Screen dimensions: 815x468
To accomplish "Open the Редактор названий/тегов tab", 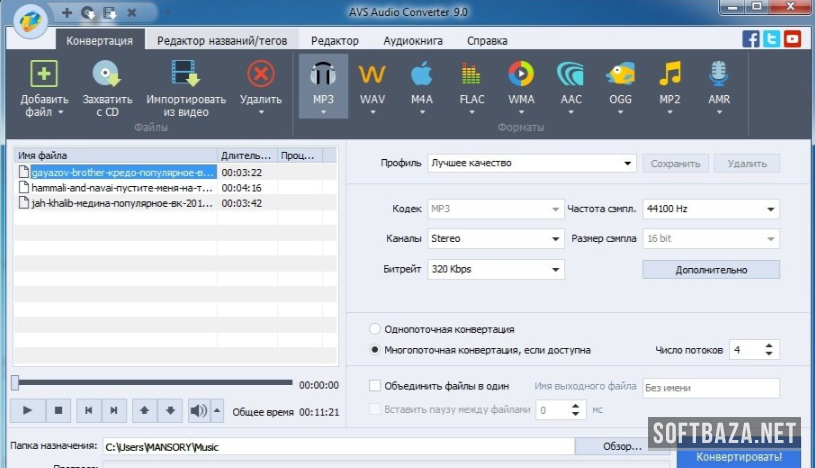I will (226, 41).
